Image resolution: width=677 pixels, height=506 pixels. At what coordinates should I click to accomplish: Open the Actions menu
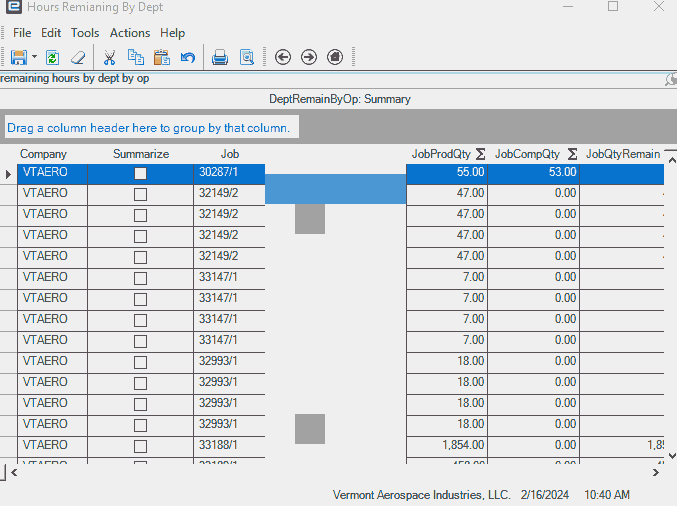(x=130, y=33)
